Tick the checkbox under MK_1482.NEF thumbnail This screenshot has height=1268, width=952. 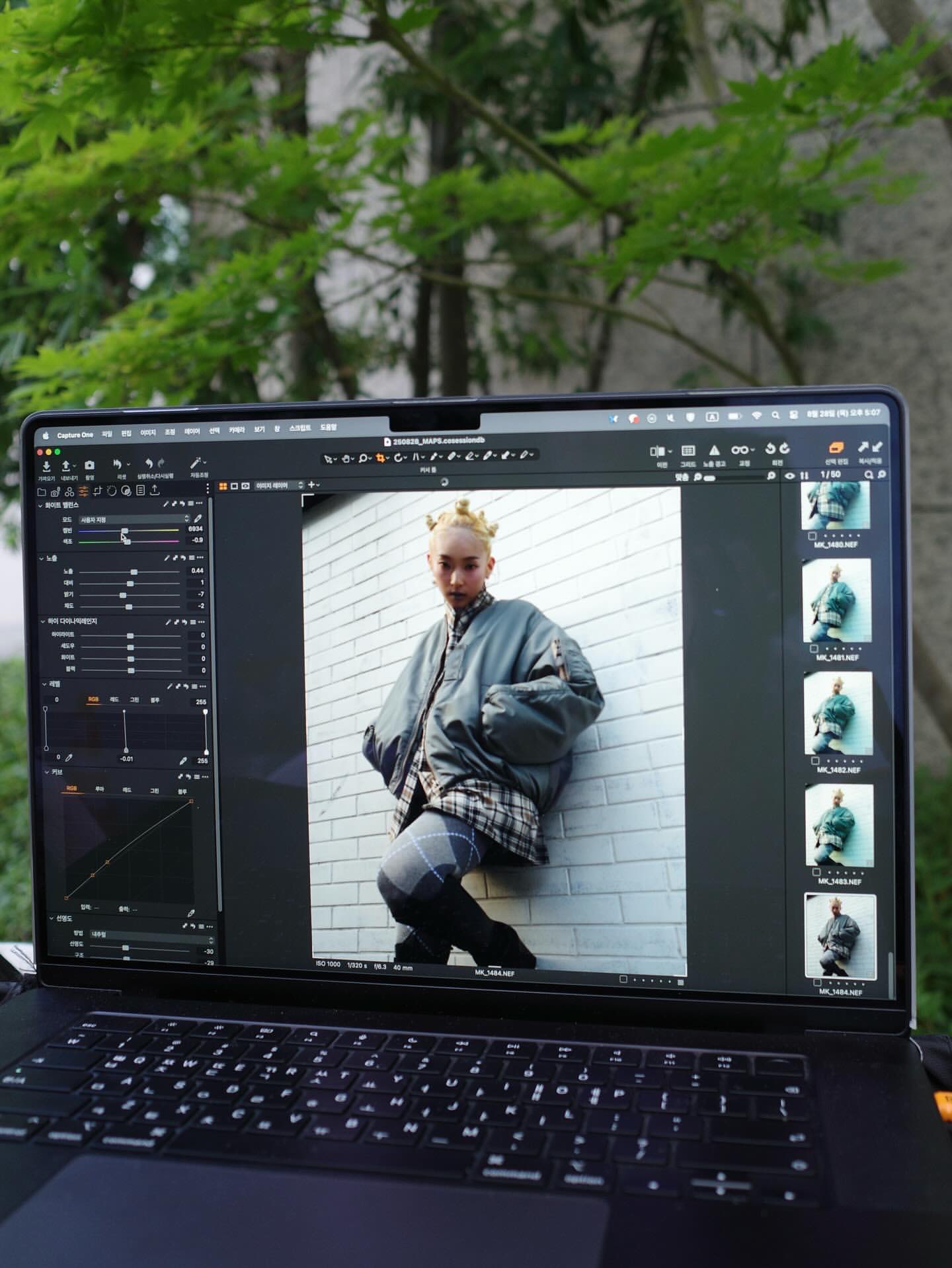[815, 761]
